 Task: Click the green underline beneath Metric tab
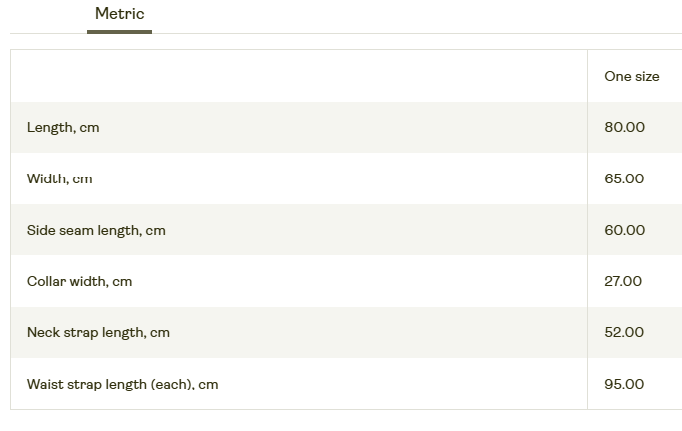(x=119, y=31)
